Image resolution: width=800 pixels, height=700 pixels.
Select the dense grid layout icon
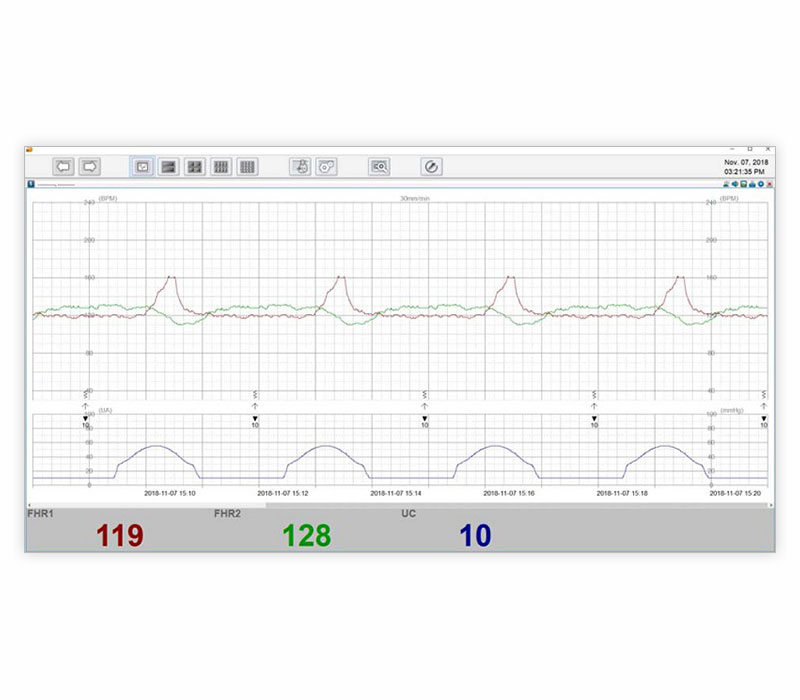click(x=248, y=167)
